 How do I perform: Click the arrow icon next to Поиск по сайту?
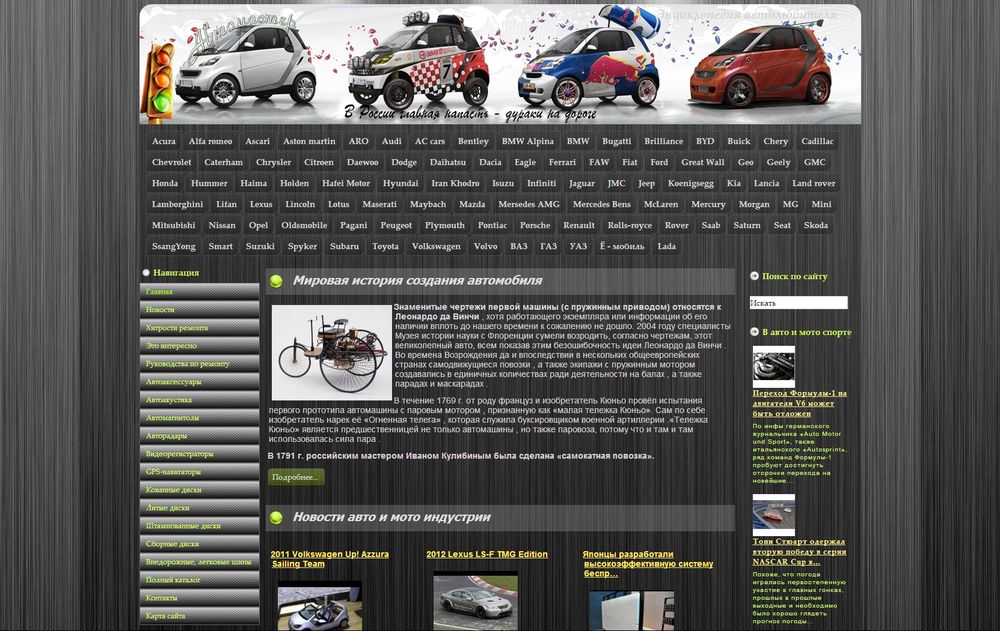pyautogui.click(x=754, y=276)
